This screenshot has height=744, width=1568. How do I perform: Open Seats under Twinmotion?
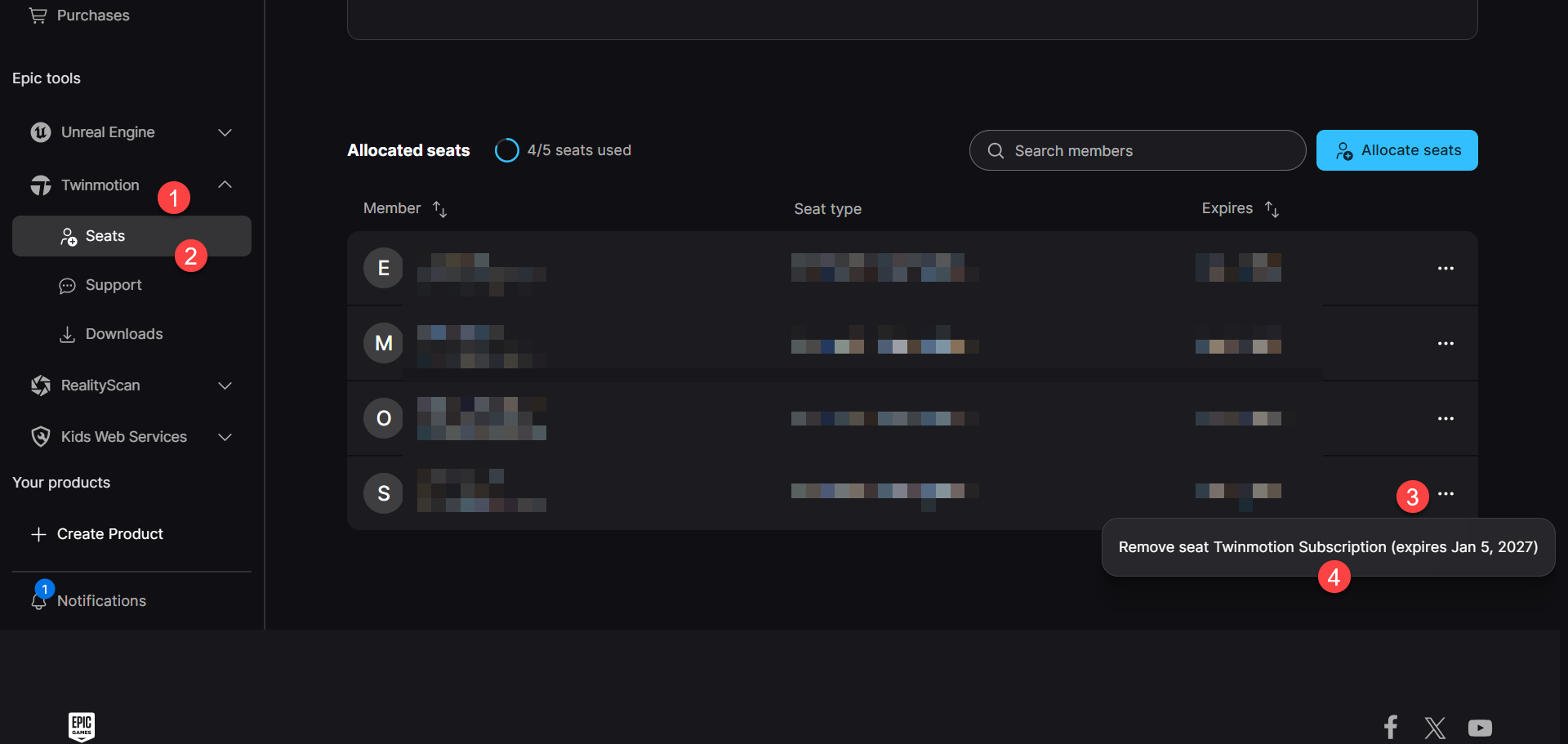(131, 236)
